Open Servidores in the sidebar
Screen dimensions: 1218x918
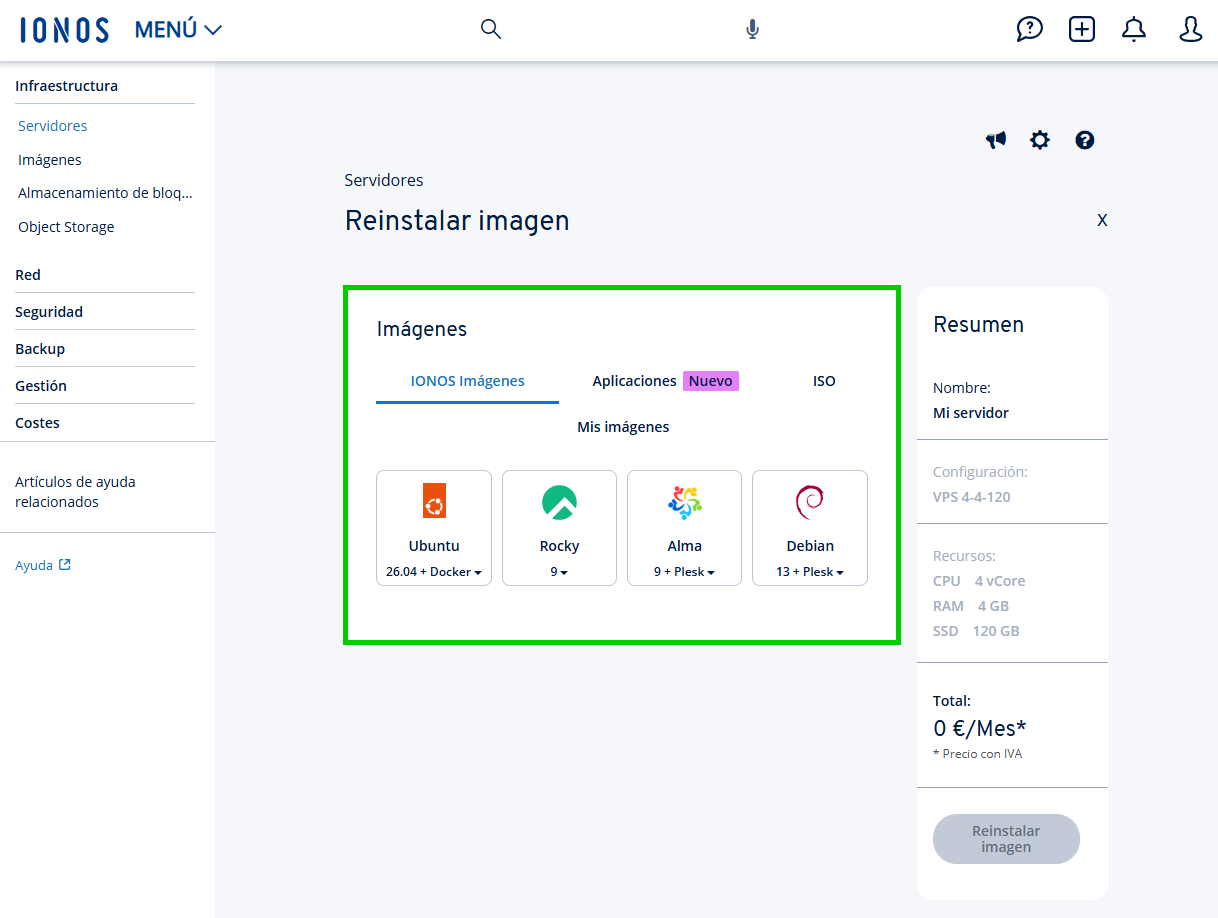point(53,126)
